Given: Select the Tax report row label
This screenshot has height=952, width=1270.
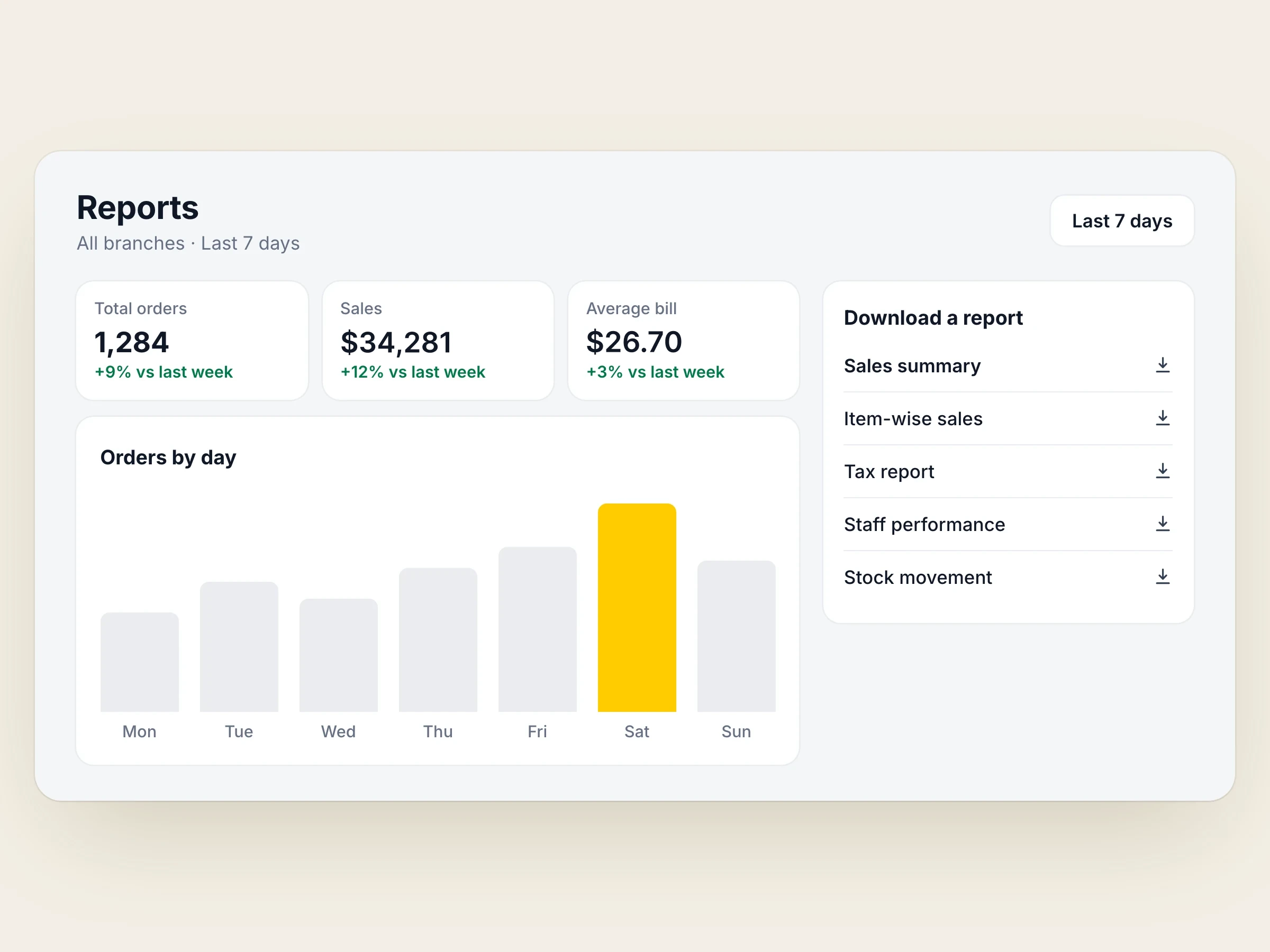Looking at the screenshot, I should click(889, 472).
